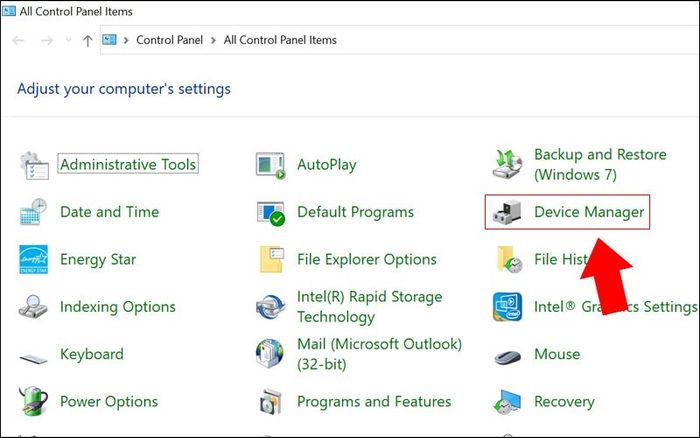Image resolution: width=700 pixels, height=438 pixels.
Task: Click the Administrative Tools icon
Action: click(x=34, y=166)
